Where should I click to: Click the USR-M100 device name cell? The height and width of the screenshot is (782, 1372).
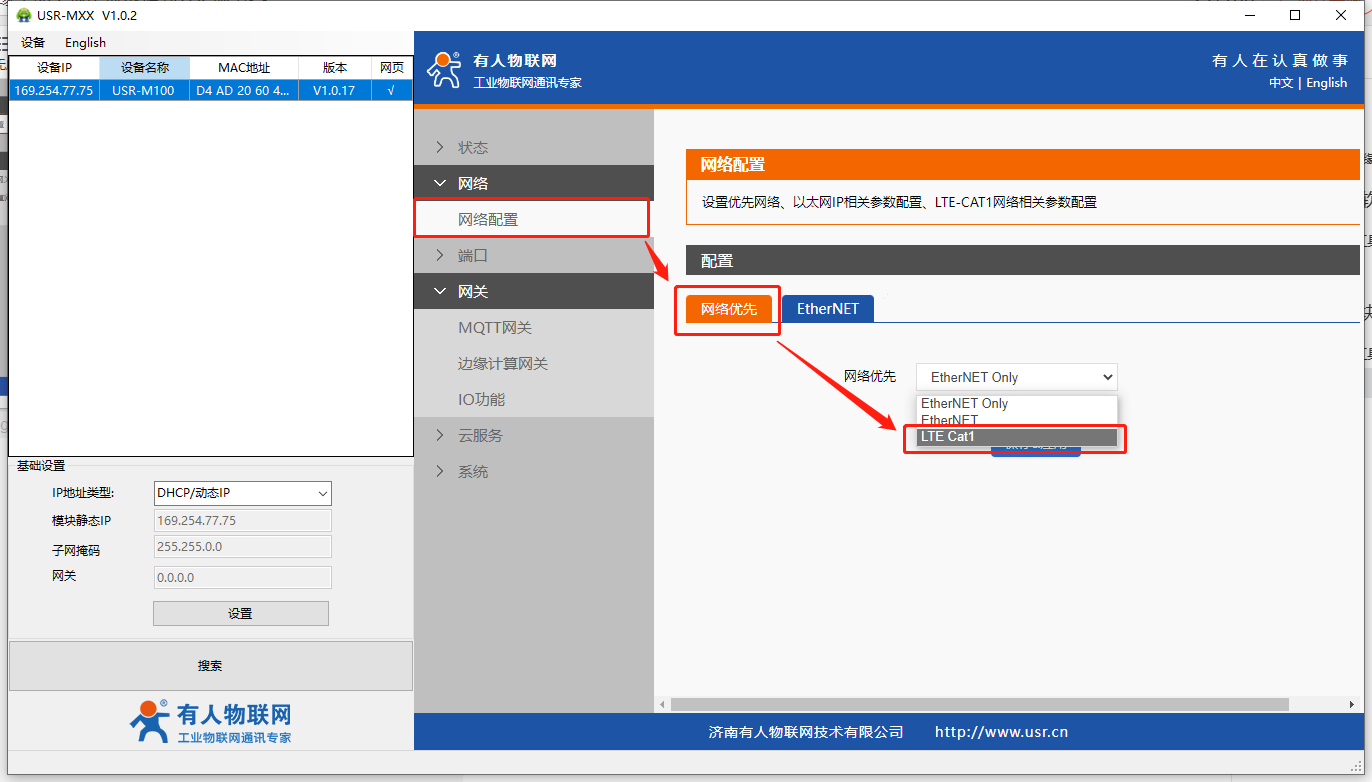pyautogui.click(x=144, y=90)
